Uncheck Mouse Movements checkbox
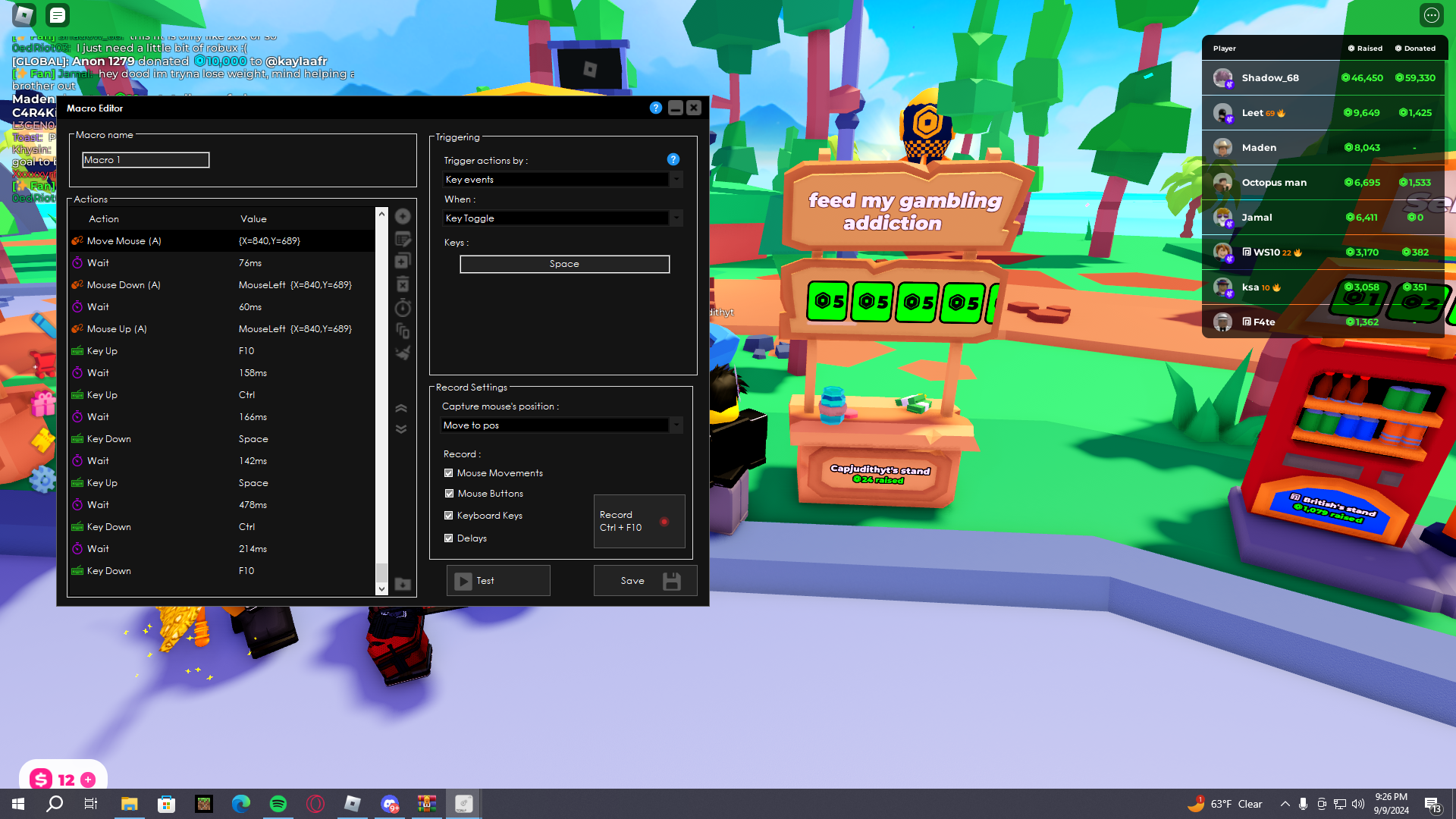 click(x=449, y=473)
